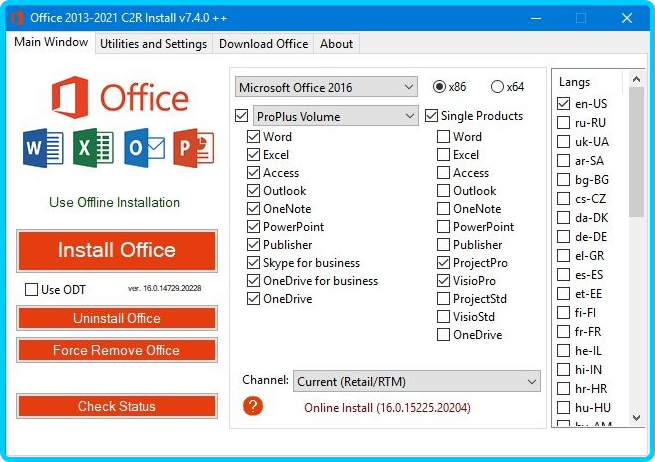This screenshot has height=462, width=655.
Task: Click the version text ver. 16.0.14729.20228
Action: click(165, 288)
